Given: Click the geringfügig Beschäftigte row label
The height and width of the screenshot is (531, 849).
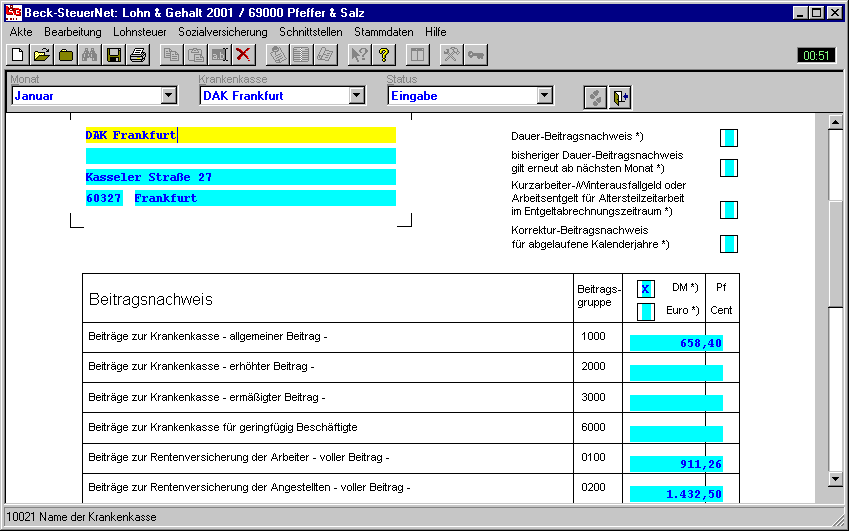Looking at the screenshot, I should point(223,428).
